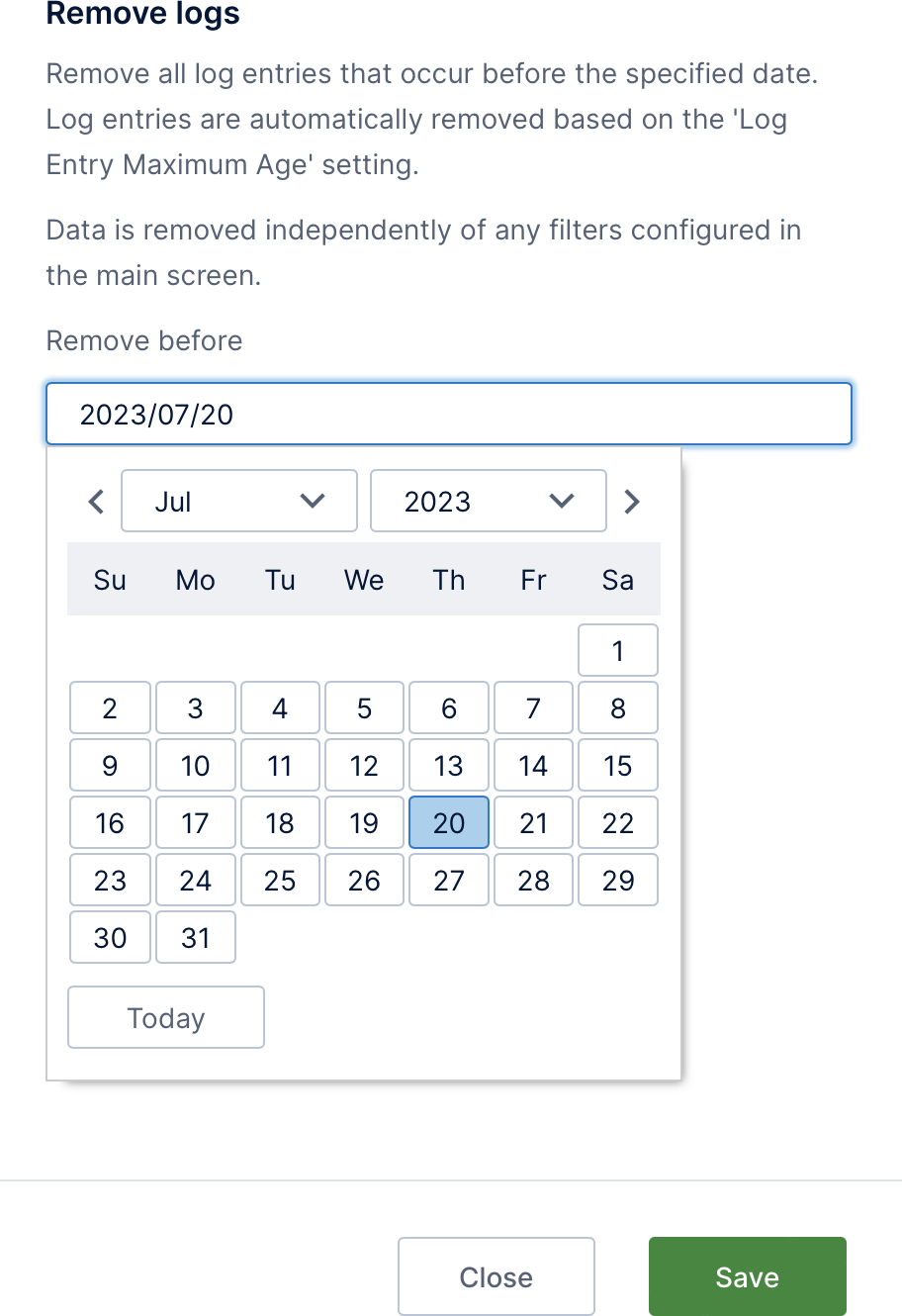This screenshot has height=1316, width=902.
Task: Choose day 15 in the calendar grid
Action: [x=617, y=765]
